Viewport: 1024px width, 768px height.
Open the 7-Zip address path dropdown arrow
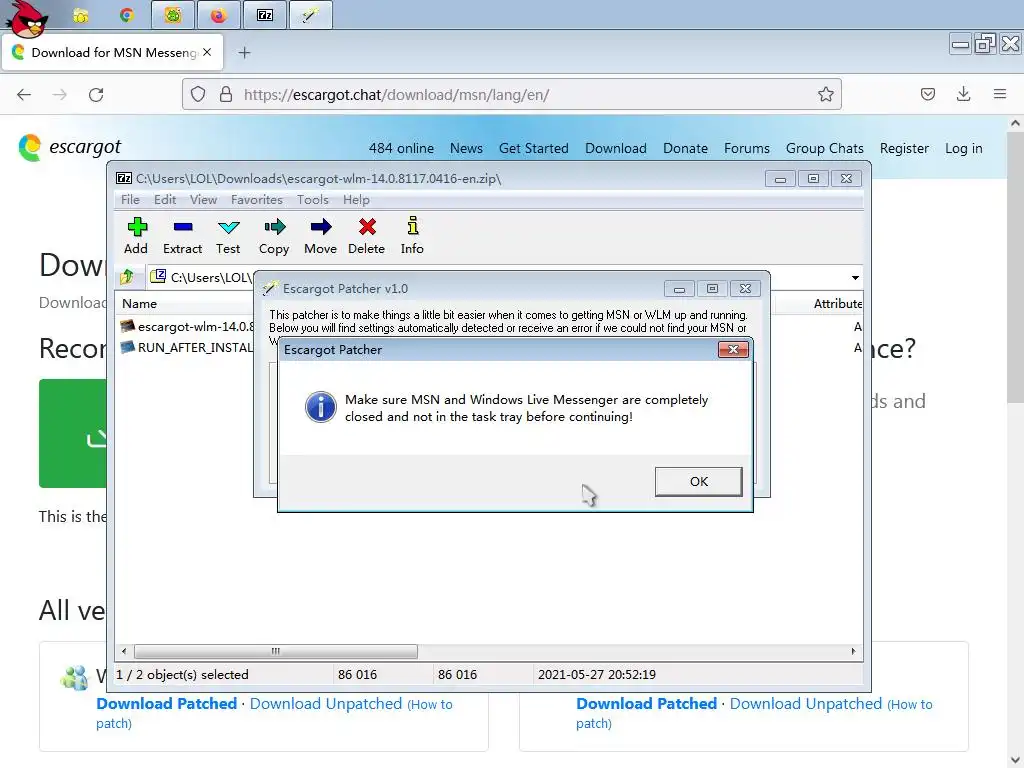click(855, 278)
